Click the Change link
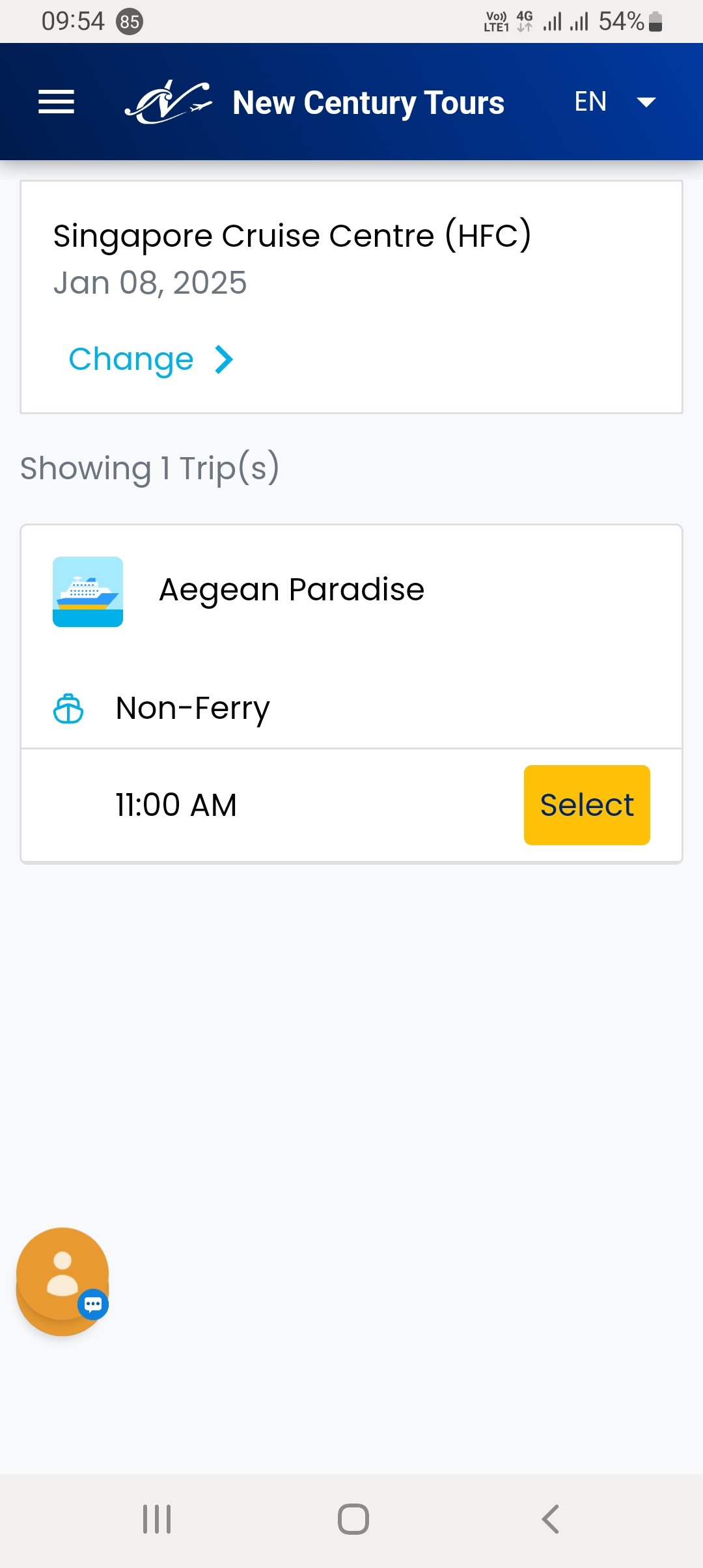 (131, 359)
